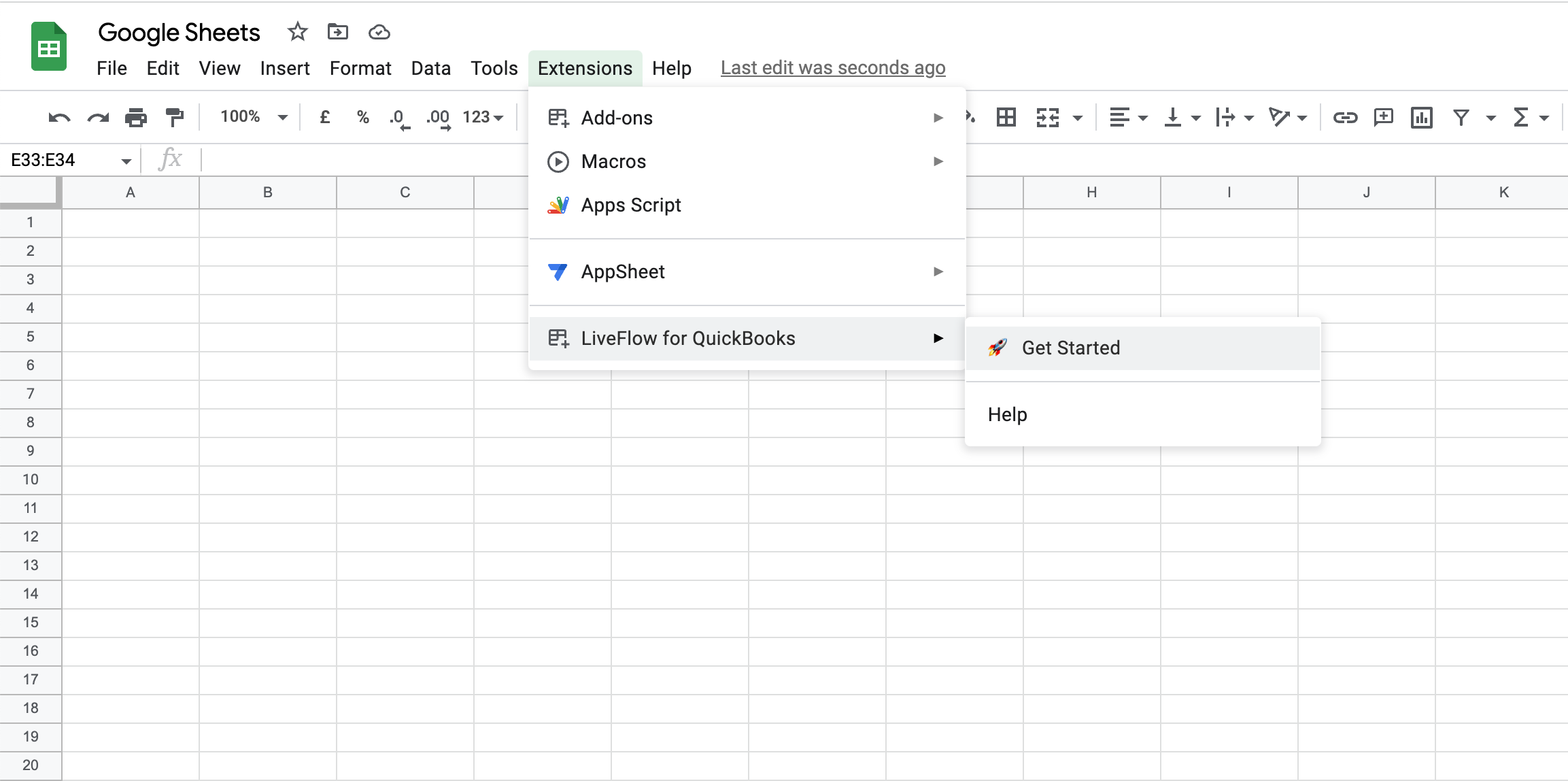Click the horizontal align icon
This screenshot has height=781, width=1568.
tap(1119, 117)
